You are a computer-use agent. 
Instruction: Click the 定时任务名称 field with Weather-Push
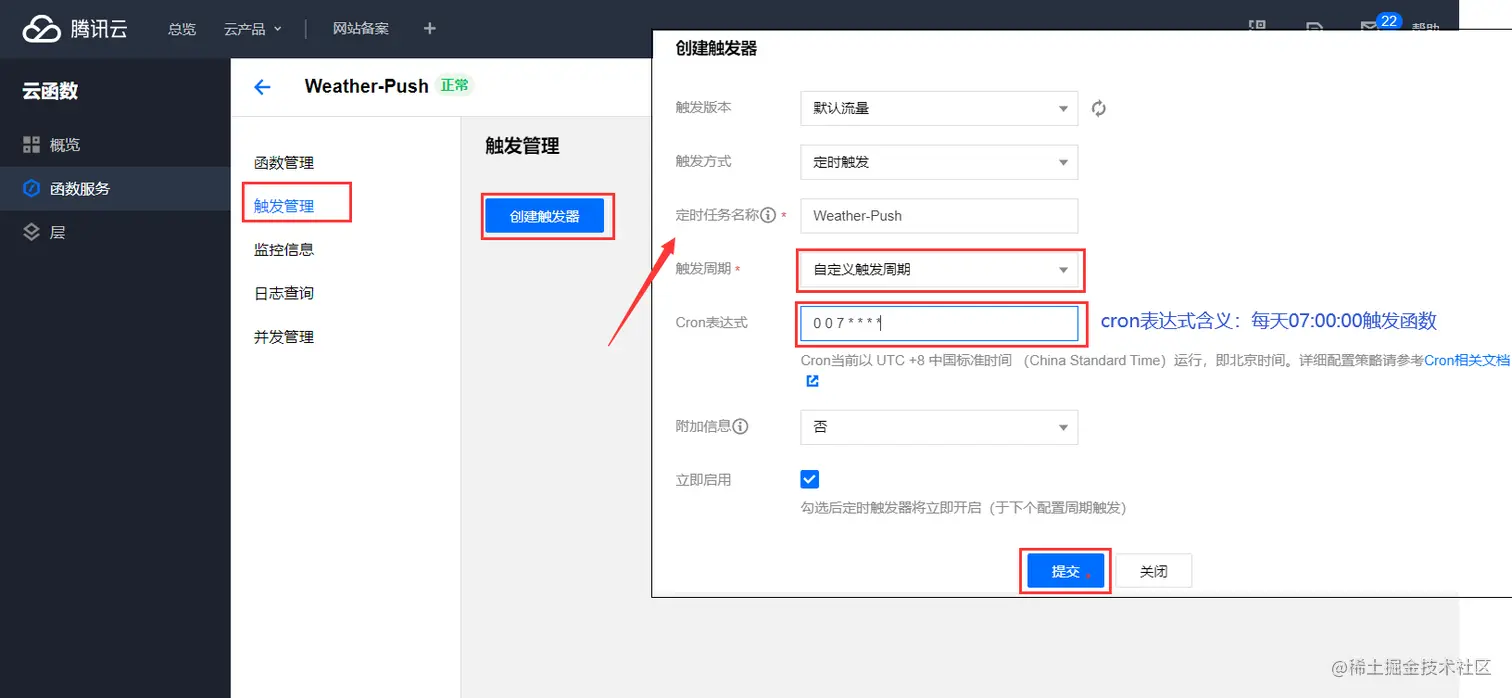coord(939,216)
